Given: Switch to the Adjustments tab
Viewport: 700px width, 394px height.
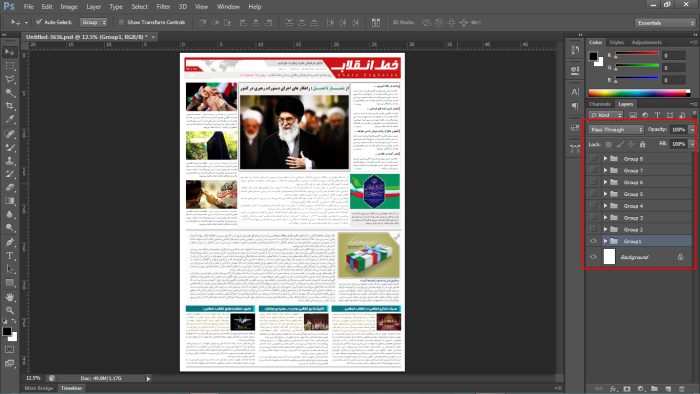Looking at the screenshot, I should 646,42.
